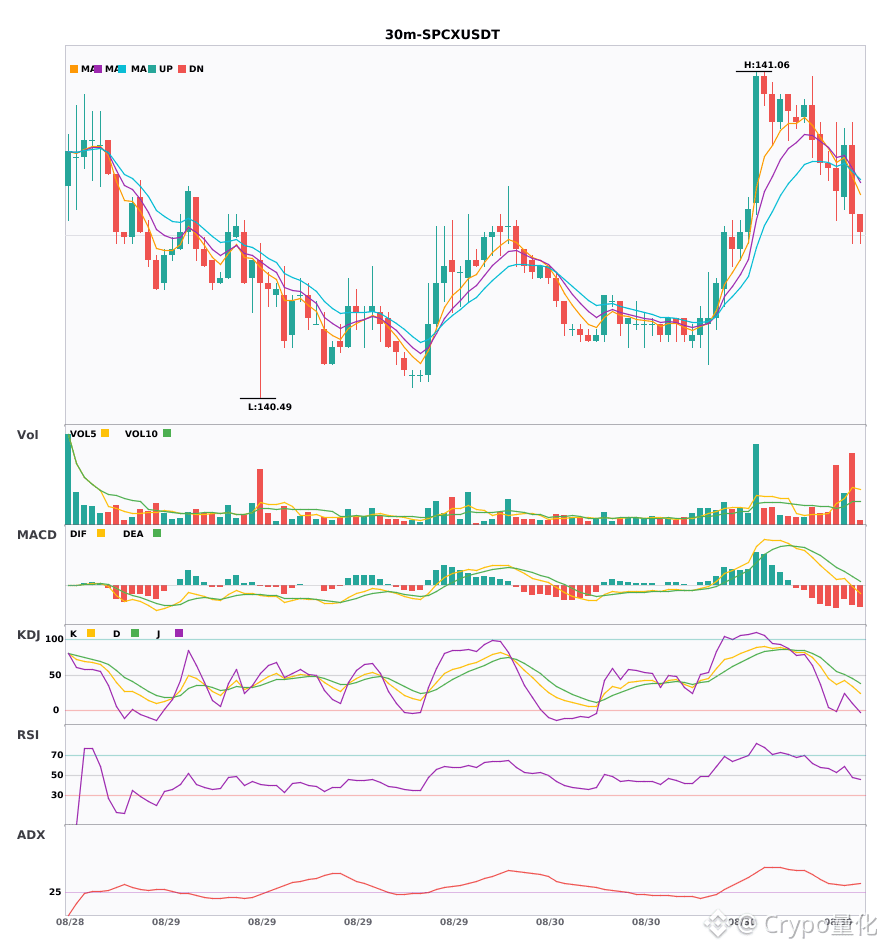
Task: Click the purple MA legend swatch
Action: pos(98,69)
